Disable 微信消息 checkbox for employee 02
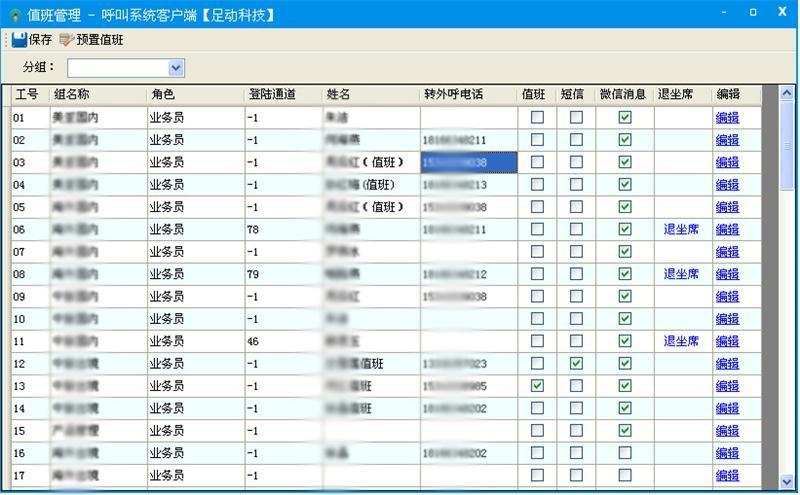The height and width of the screenshot is (495, 800). pyautogui.click(x=625, y=140)
